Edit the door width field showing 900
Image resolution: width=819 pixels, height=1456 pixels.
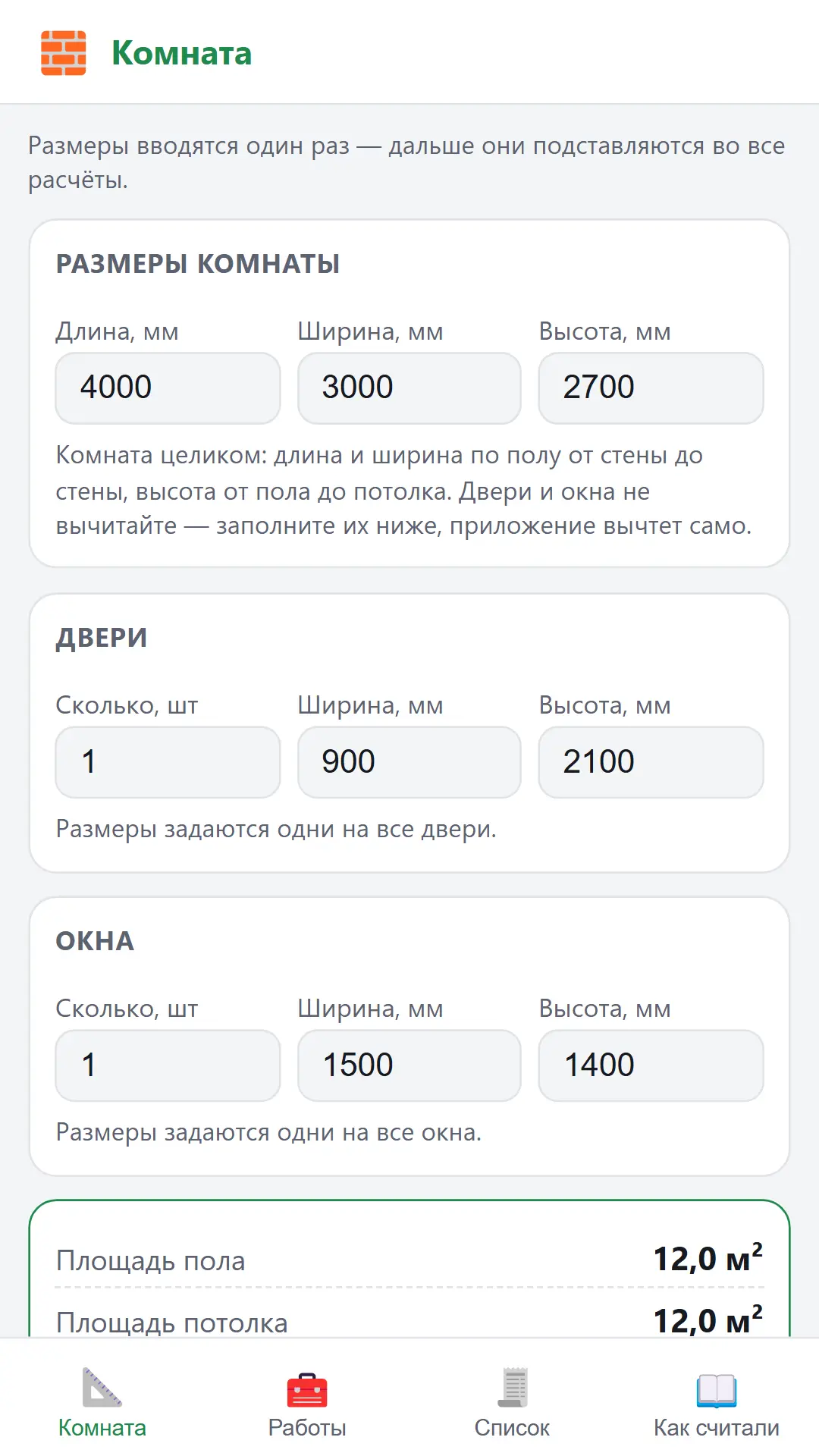point(409,762)
